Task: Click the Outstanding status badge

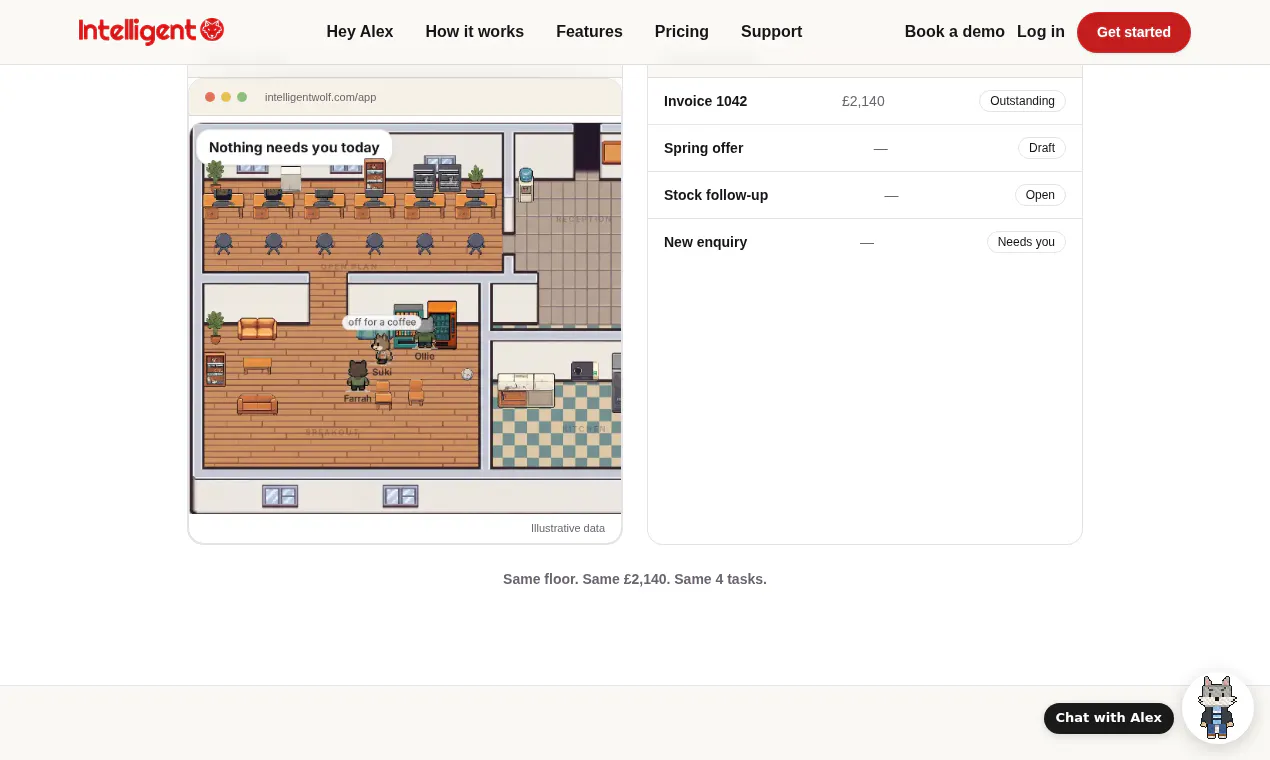Action: pos(1022,101)
